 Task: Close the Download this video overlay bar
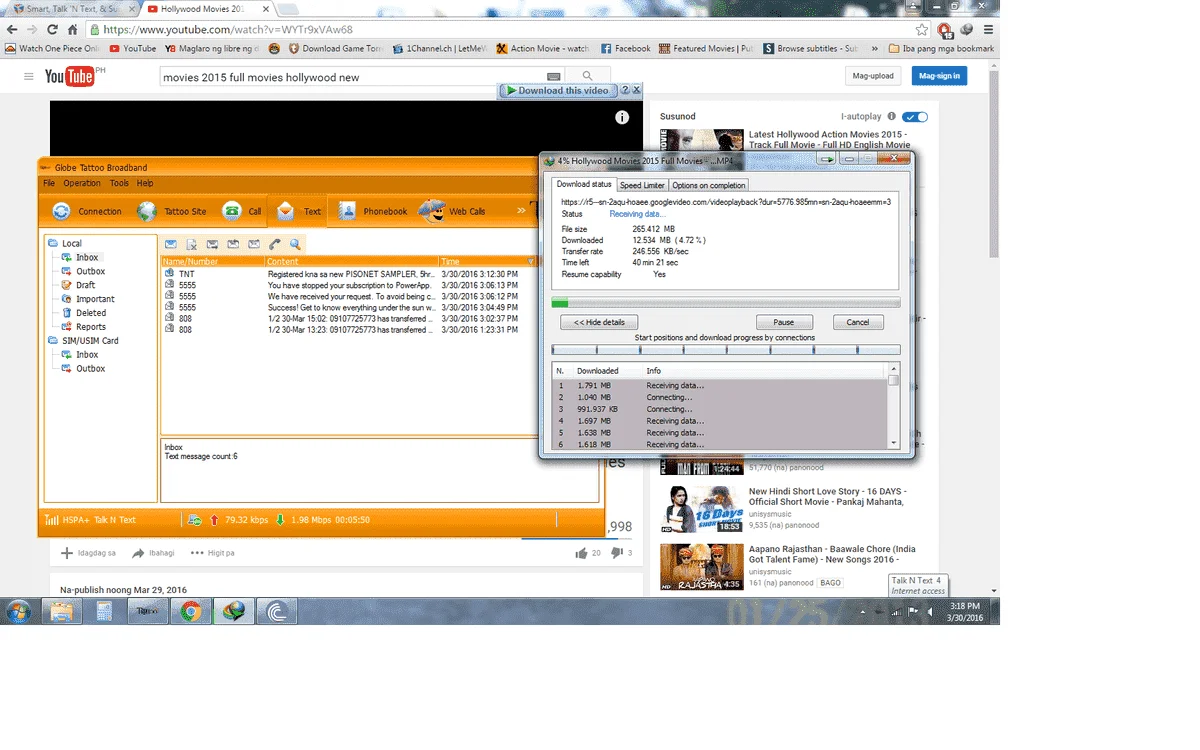tap(637, 90)
